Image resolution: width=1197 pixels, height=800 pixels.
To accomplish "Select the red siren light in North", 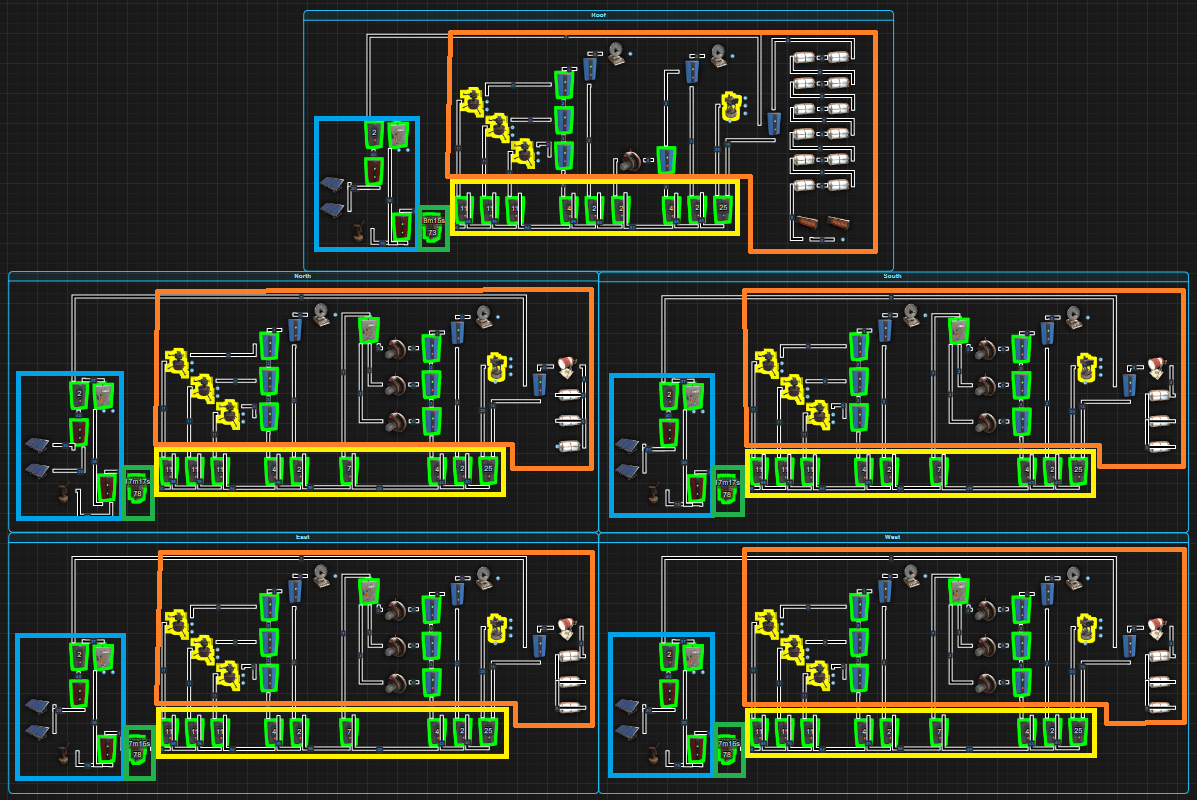I will coord(566,364).
